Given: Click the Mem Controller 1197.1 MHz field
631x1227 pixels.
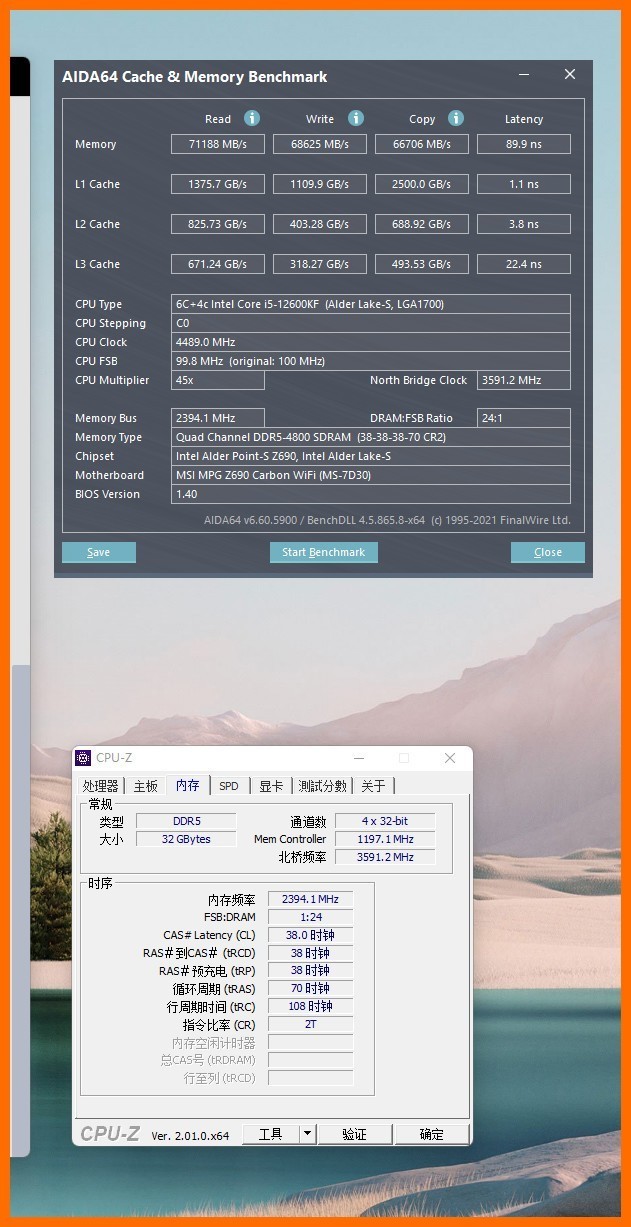Looking at the screenshot, I should (x=385, y=839).
